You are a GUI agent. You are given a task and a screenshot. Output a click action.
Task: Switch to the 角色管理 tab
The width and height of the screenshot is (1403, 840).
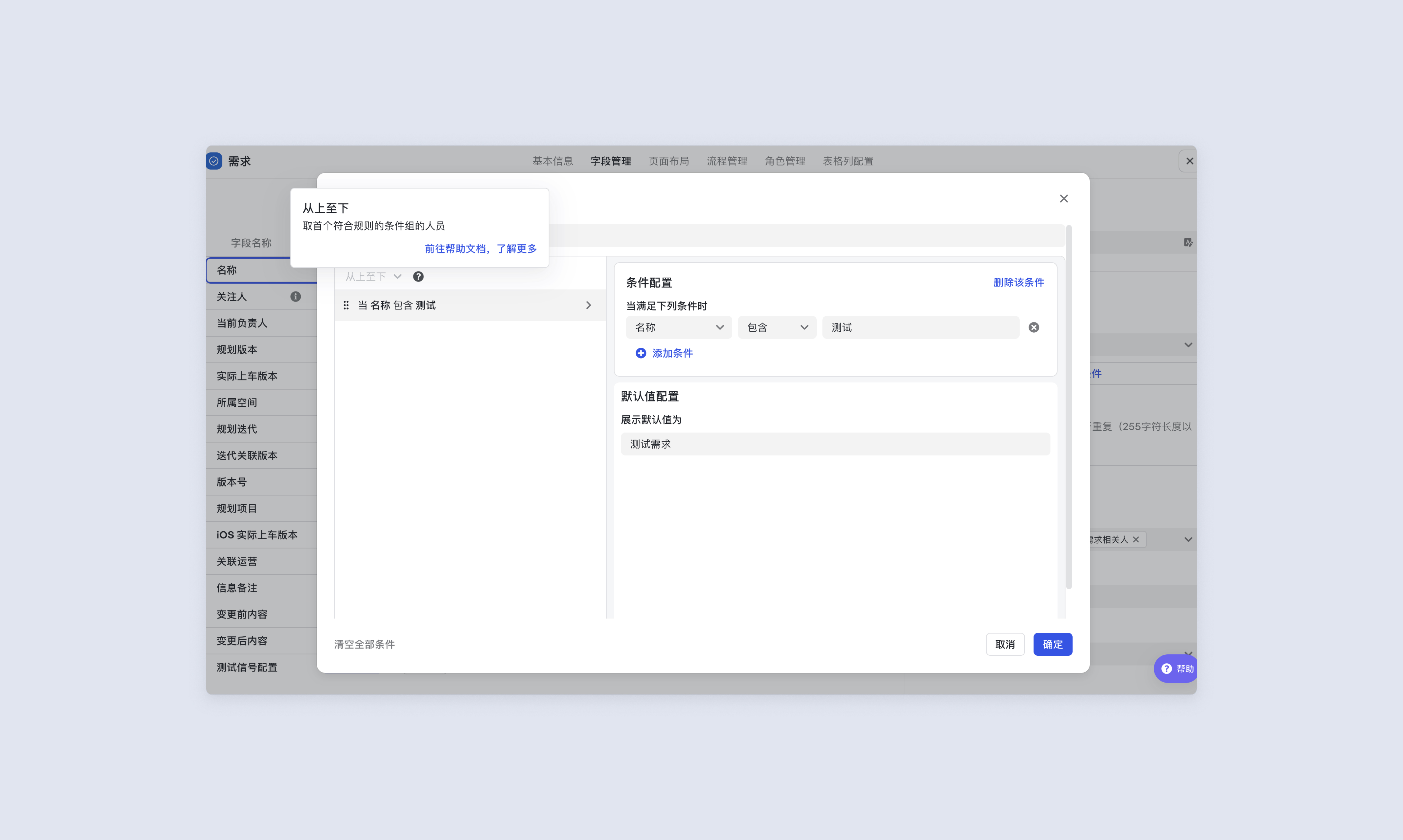tap(785, 161)
